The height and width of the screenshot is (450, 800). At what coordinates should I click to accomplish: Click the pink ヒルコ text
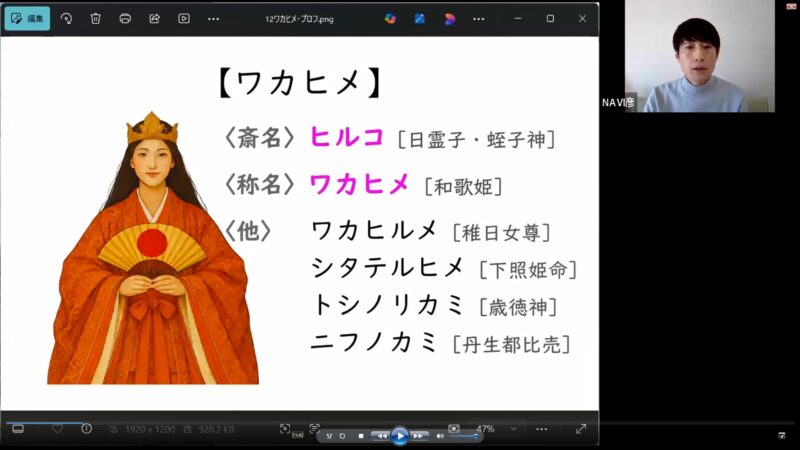347,137
